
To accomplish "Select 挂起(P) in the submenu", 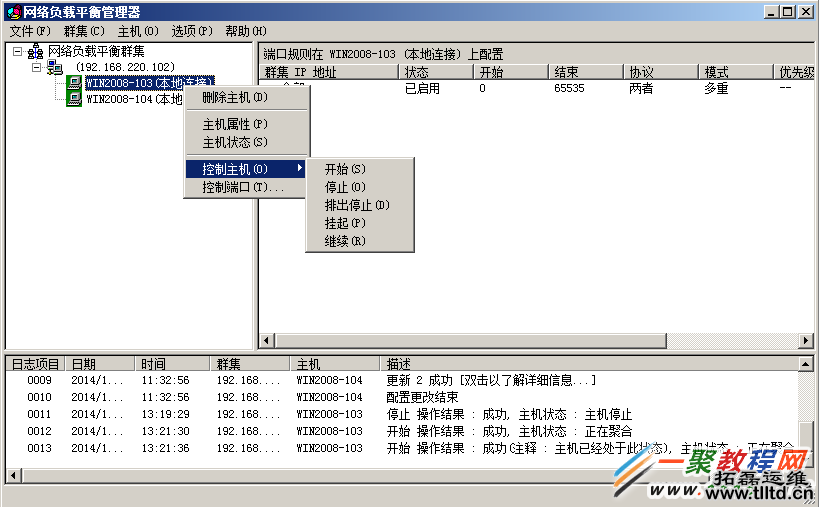I will [359, 223].
